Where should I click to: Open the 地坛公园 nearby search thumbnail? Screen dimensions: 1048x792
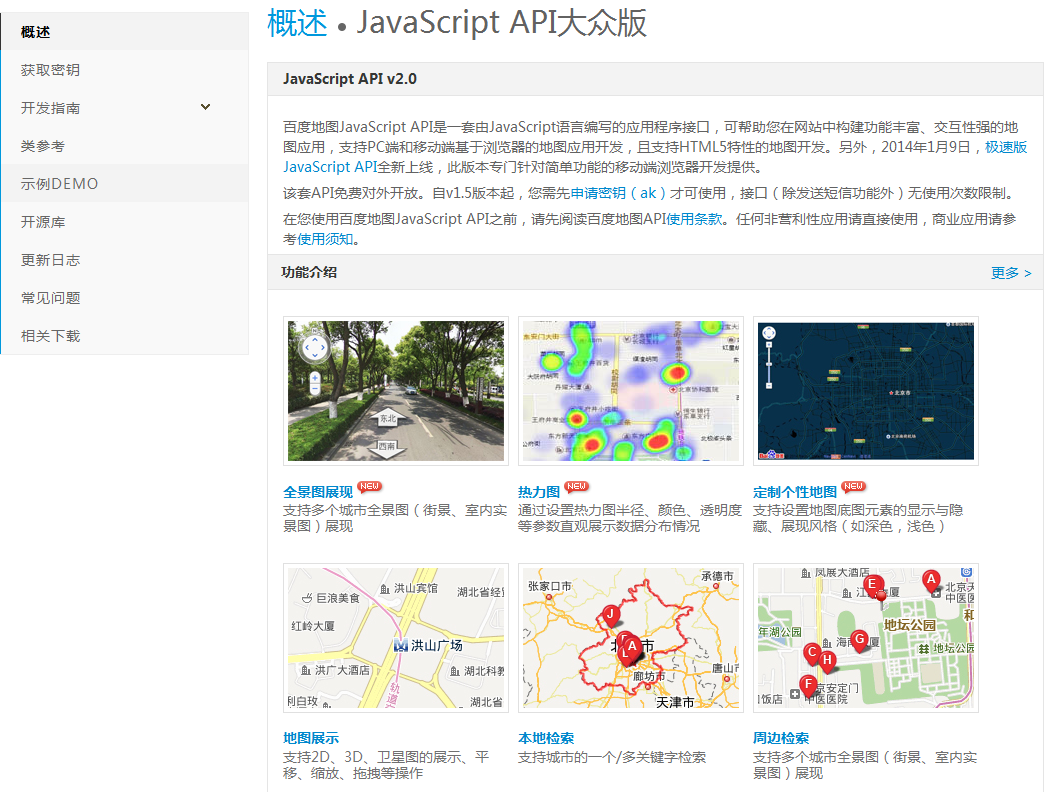click(866, 638)
